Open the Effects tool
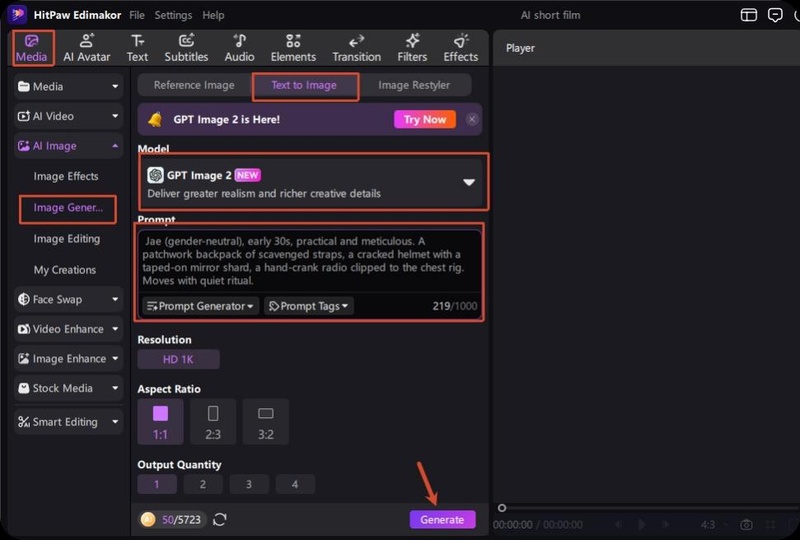The image size is (800, 540). (461, 48)
